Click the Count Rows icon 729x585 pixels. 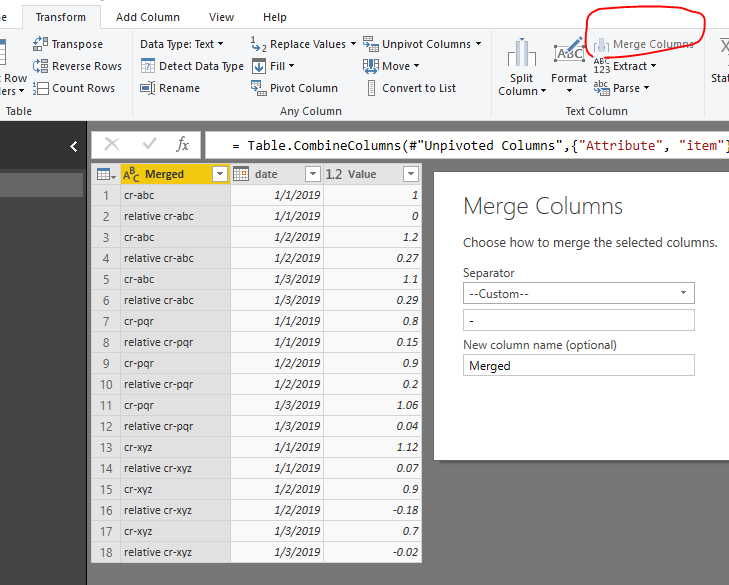(x=40, y=88)
